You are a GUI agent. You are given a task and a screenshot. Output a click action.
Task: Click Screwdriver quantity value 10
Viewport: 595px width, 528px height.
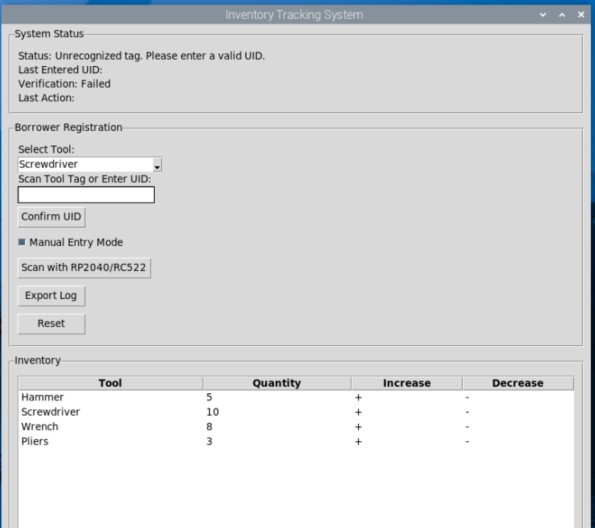coord(212,412)
